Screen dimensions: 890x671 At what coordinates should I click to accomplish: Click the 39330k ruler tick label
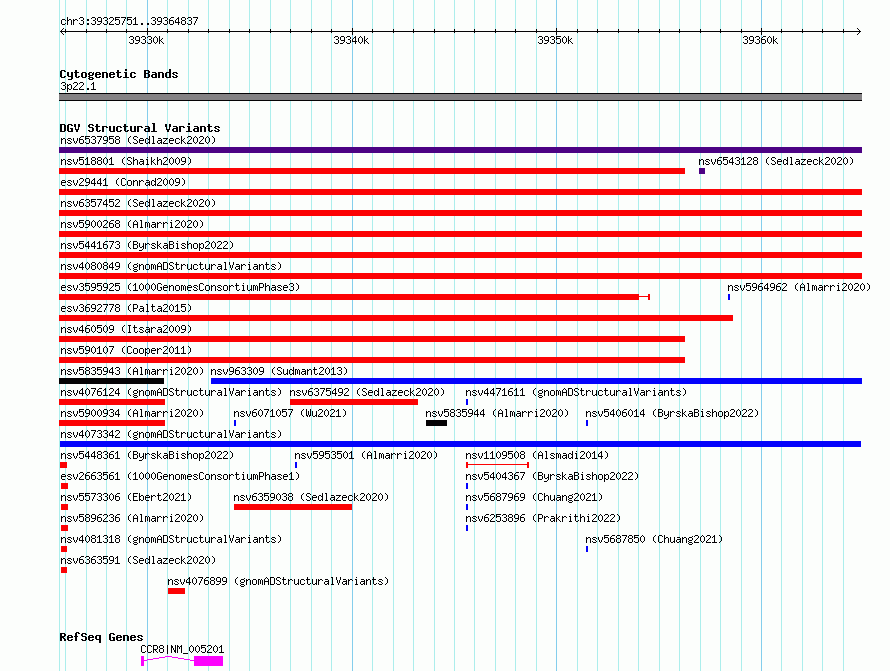146,40
